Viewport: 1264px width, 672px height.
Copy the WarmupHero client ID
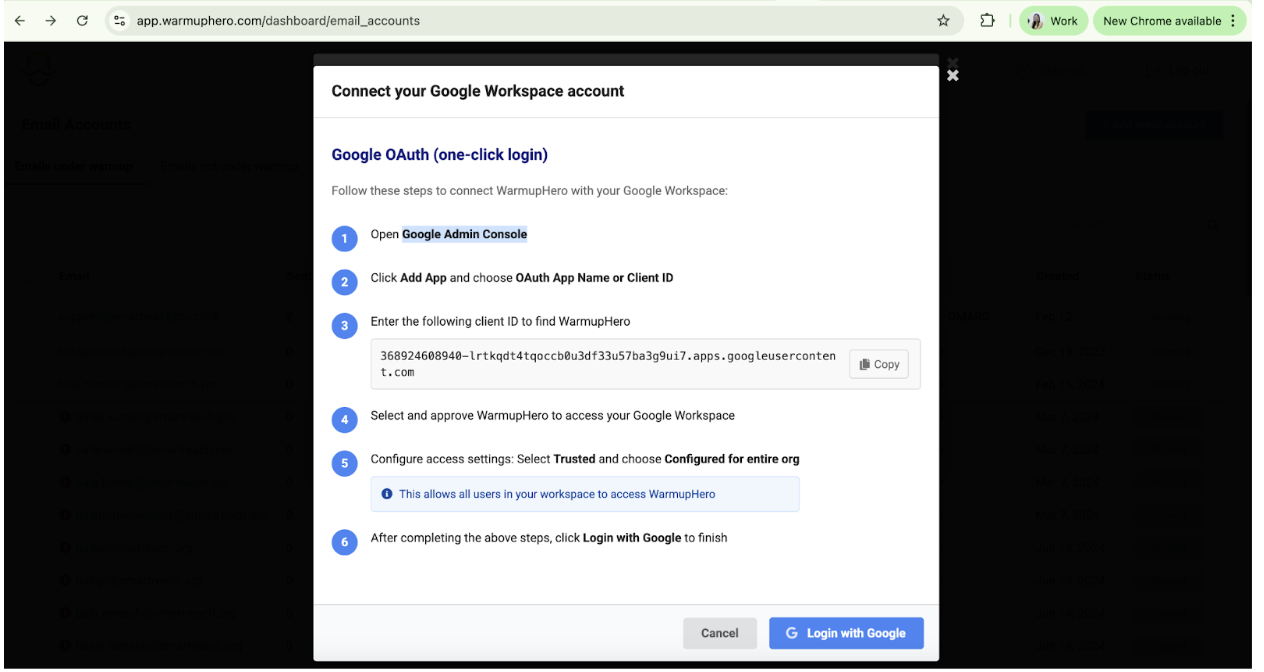(x=880, y=364)
